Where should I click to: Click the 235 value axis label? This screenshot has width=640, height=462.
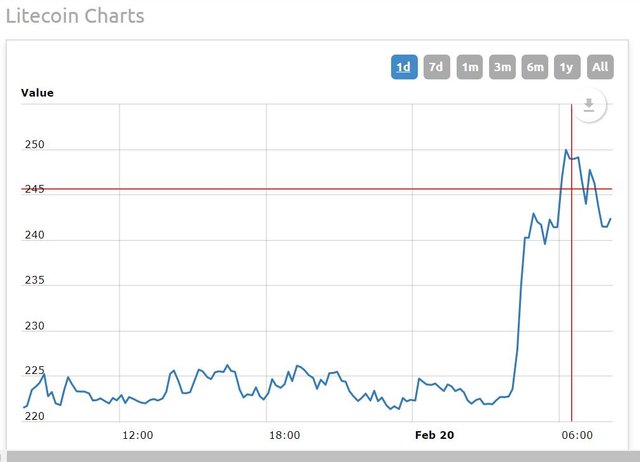pyautogui.click(x=34, y=282)
